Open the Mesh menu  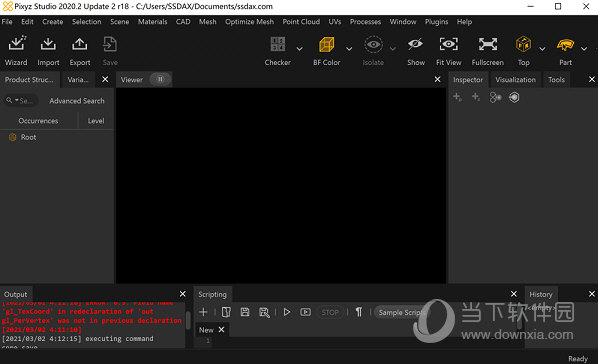[207, 22]
